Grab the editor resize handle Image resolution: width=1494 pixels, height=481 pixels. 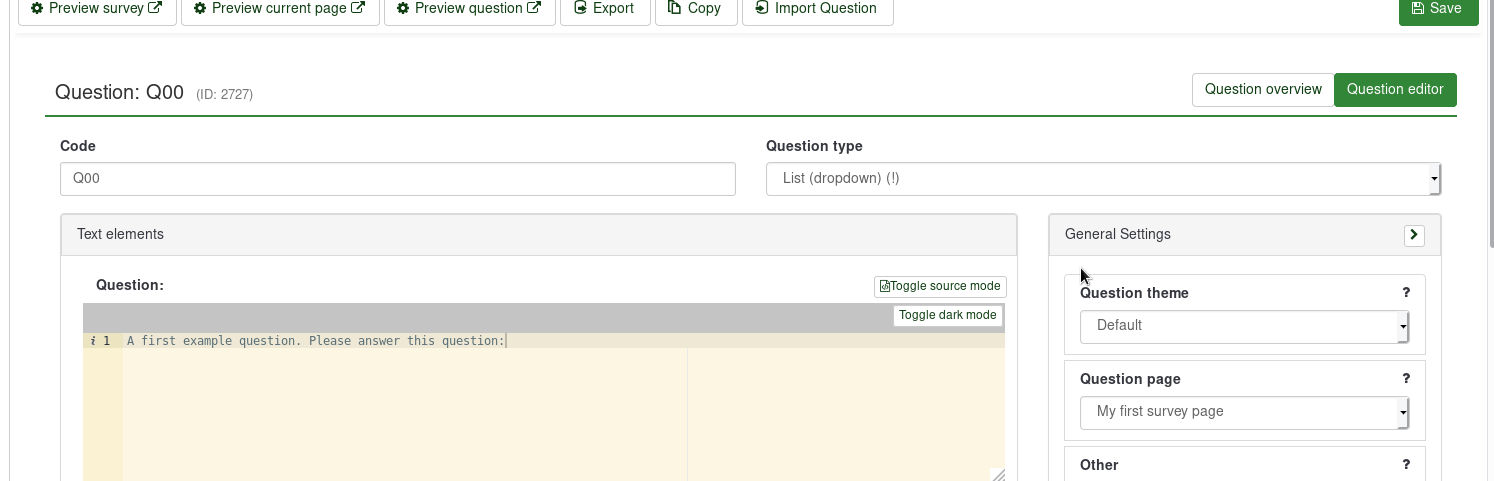(x=998, y=474)
